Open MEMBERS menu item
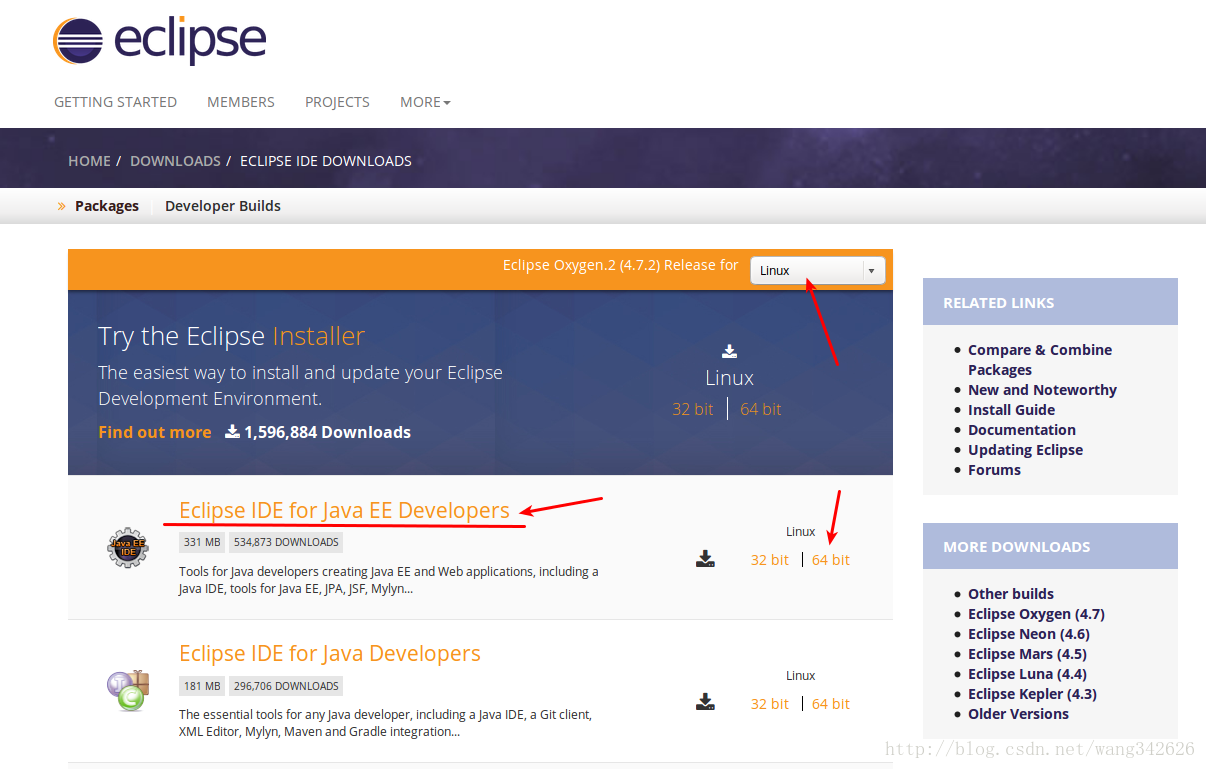 241,102
